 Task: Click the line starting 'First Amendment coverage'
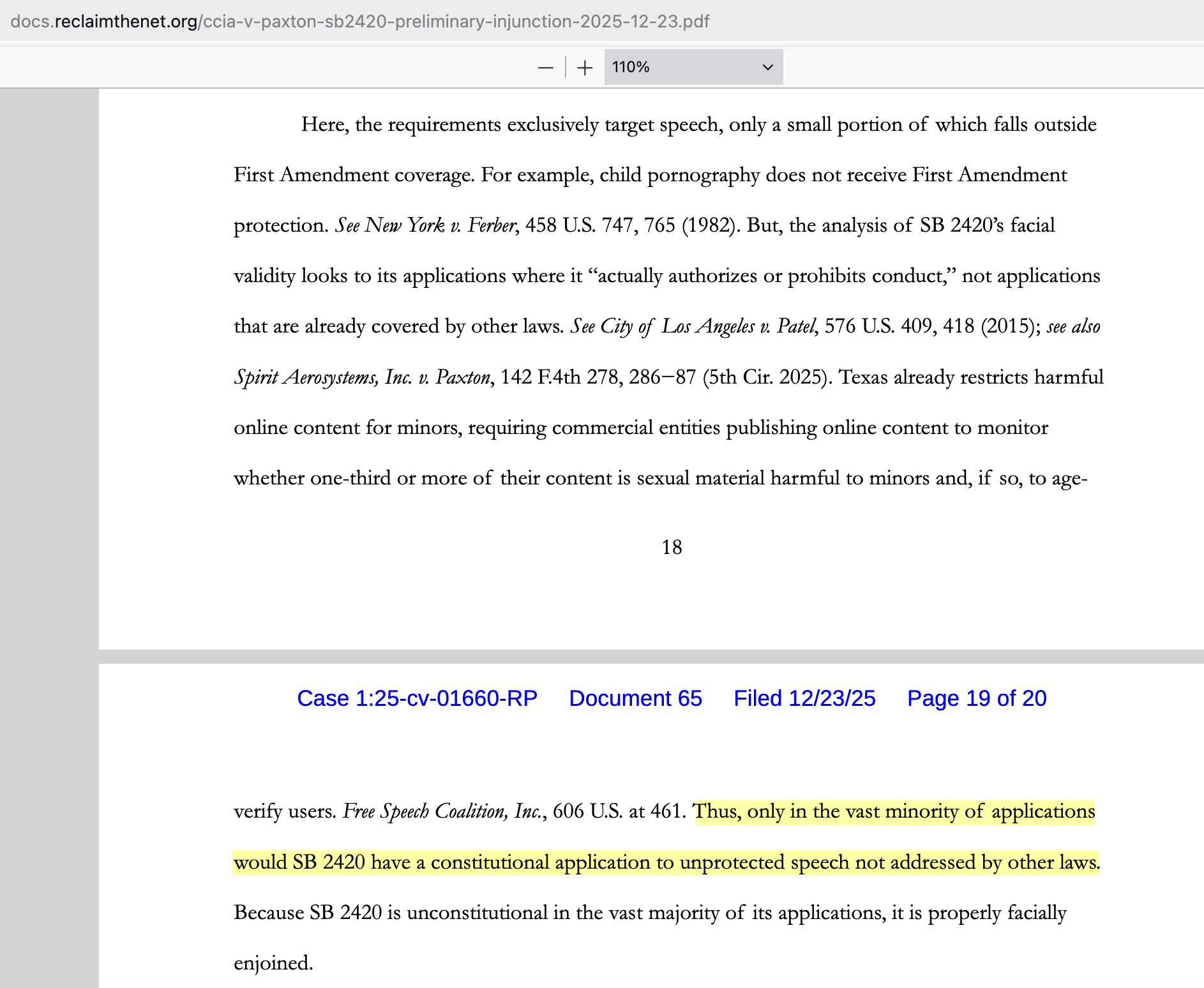coord(650,175)
